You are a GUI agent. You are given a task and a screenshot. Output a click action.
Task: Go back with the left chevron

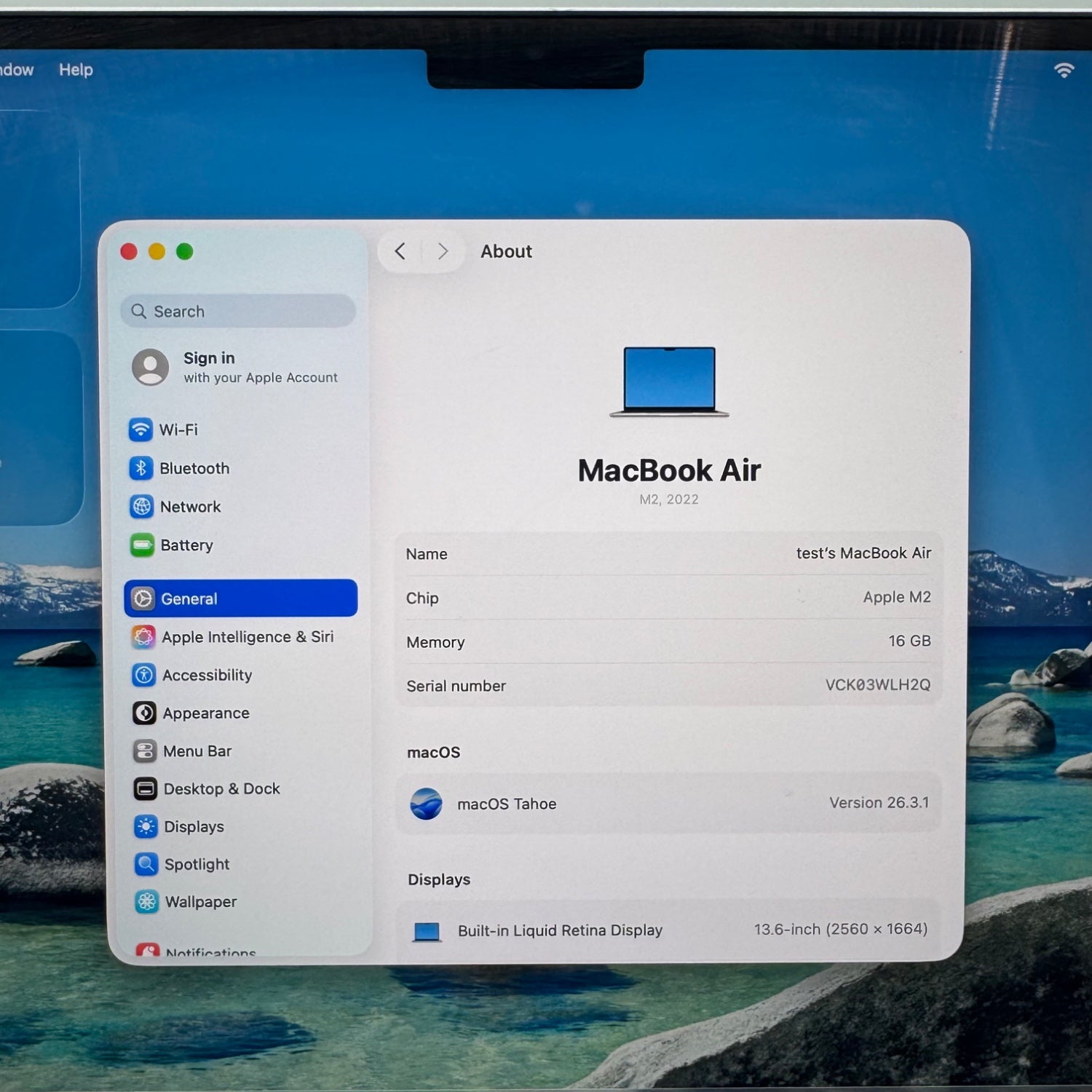coord(400,251)
